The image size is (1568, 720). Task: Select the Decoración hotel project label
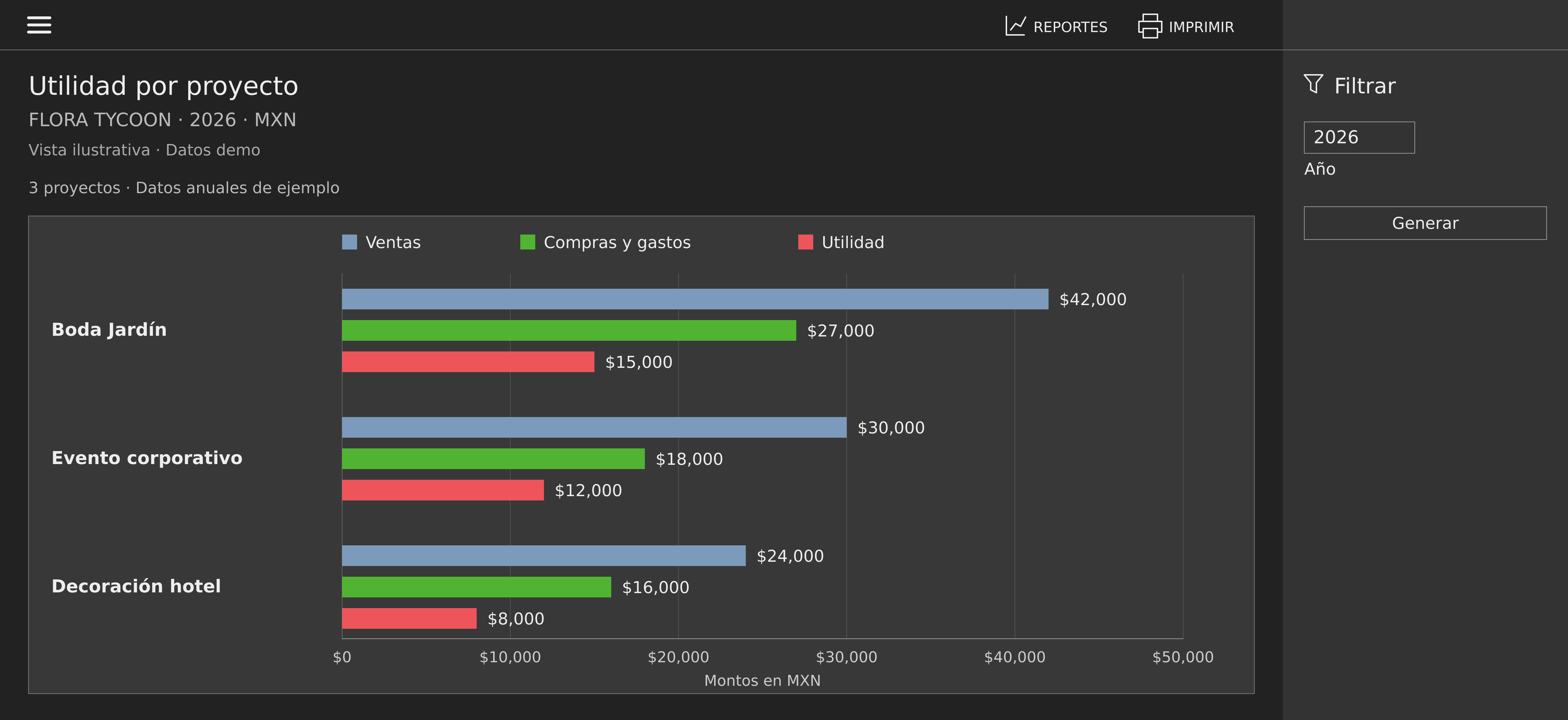pos(136,586)
